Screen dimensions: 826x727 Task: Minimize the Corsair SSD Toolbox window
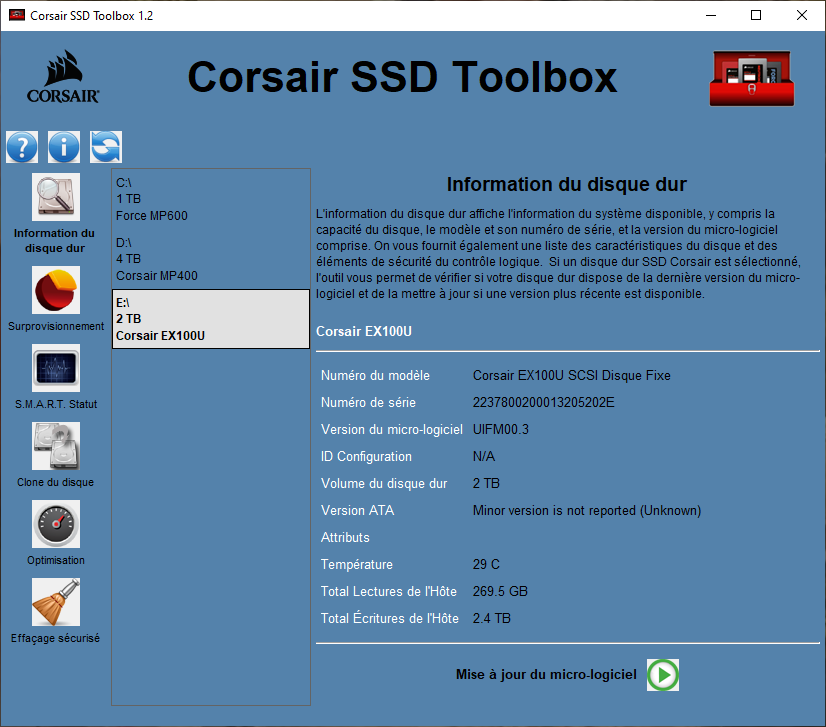click(711, 15)
